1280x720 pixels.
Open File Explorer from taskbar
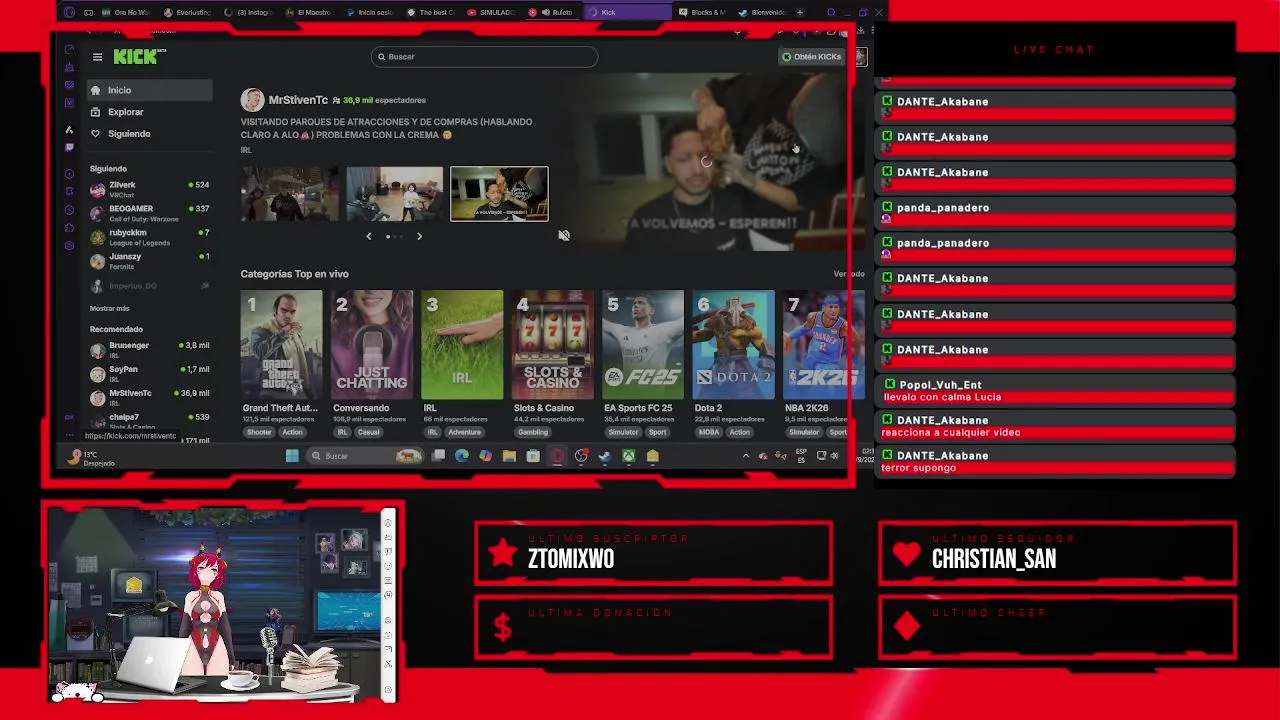click(x=509, y=456)
